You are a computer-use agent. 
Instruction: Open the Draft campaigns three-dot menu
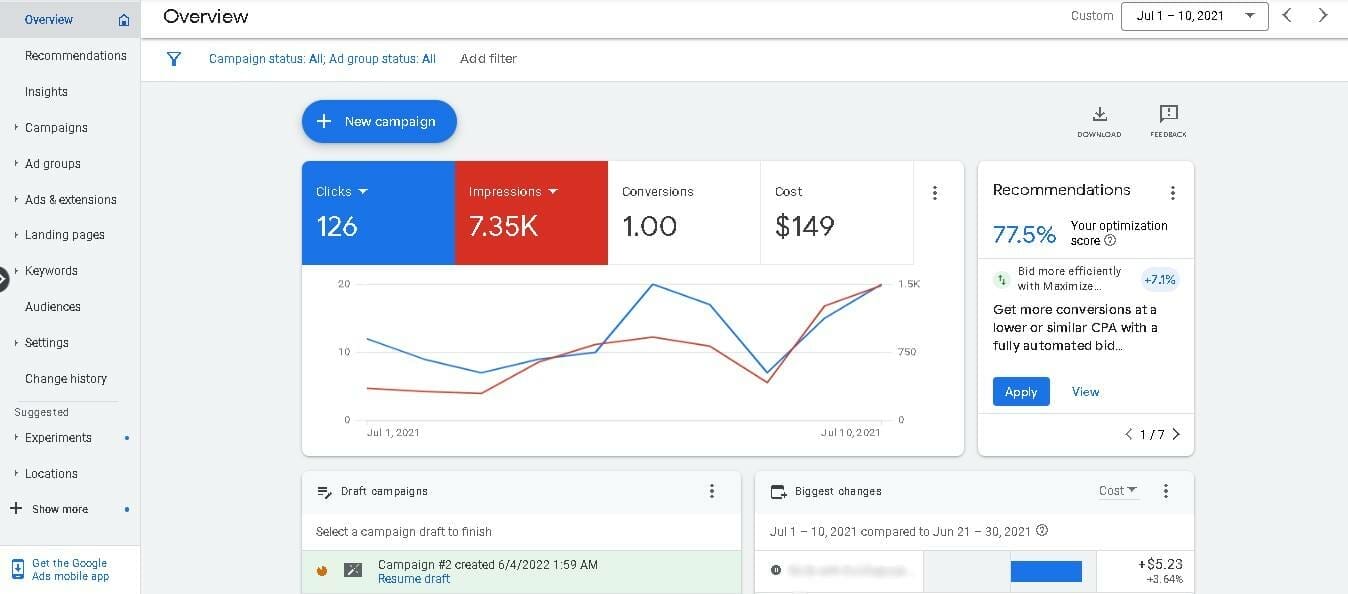coord(712,491)
